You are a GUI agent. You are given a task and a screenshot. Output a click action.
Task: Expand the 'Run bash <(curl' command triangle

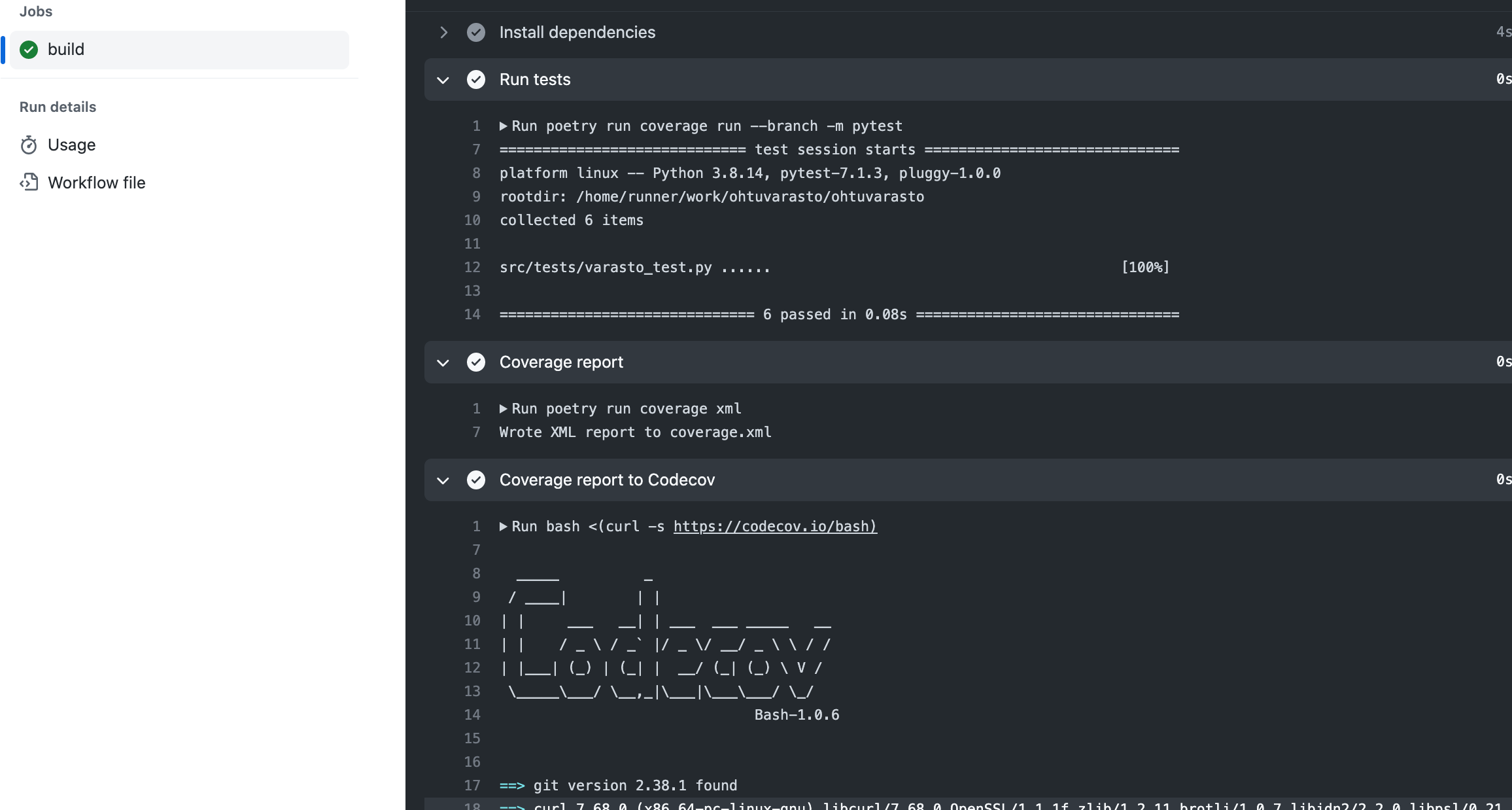(504, 527)
